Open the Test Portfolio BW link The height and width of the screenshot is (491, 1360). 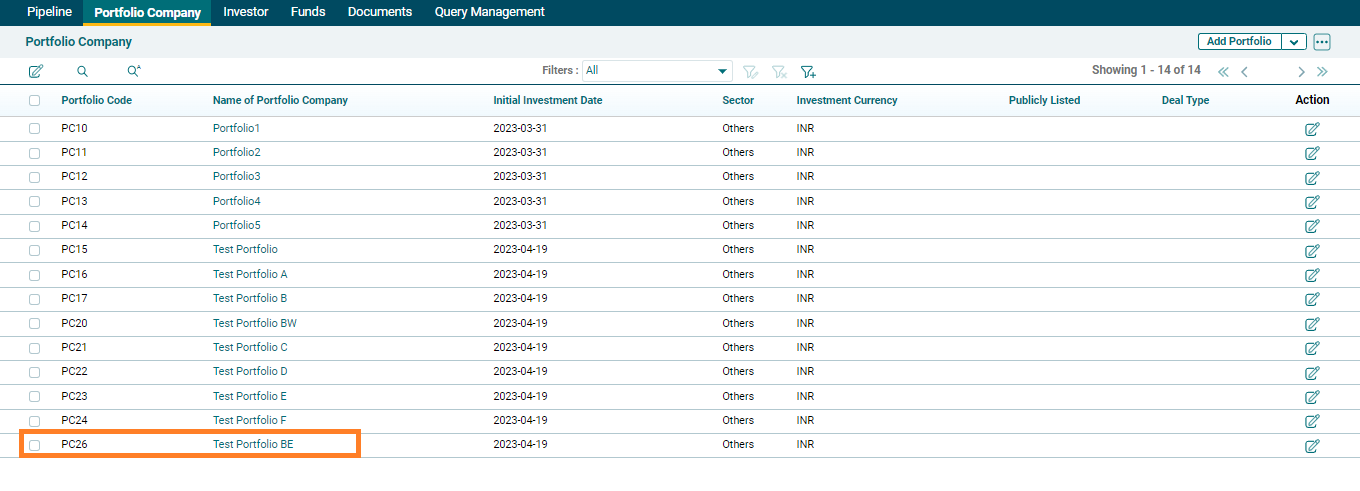point(254,323)
